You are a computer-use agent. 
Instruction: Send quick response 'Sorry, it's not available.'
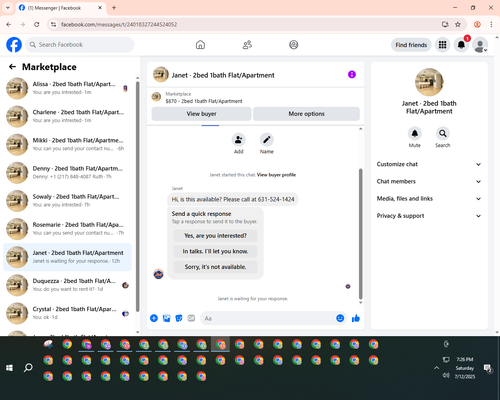click(215, 267)
